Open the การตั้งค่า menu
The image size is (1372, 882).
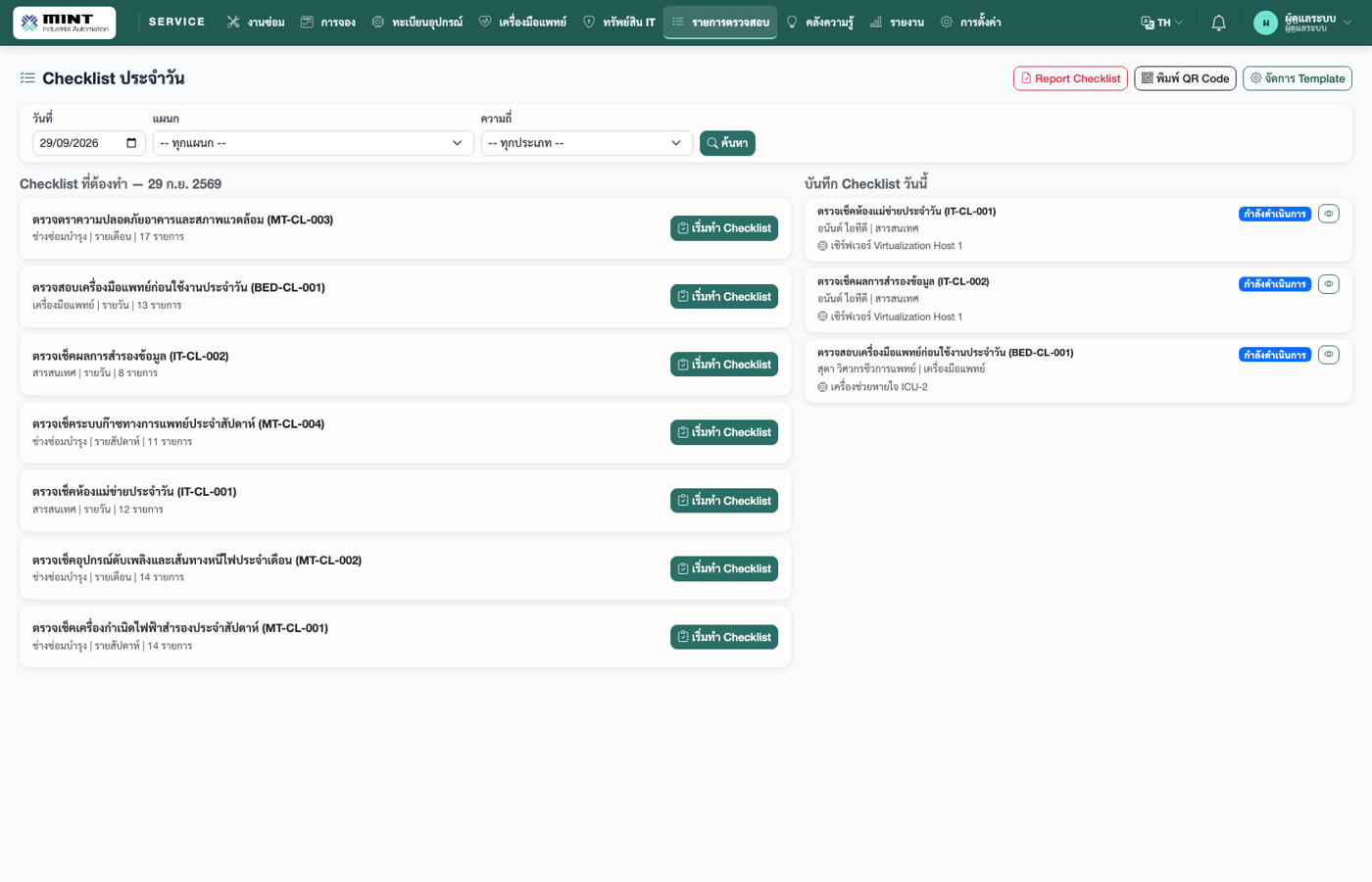(x=971, y=23)
